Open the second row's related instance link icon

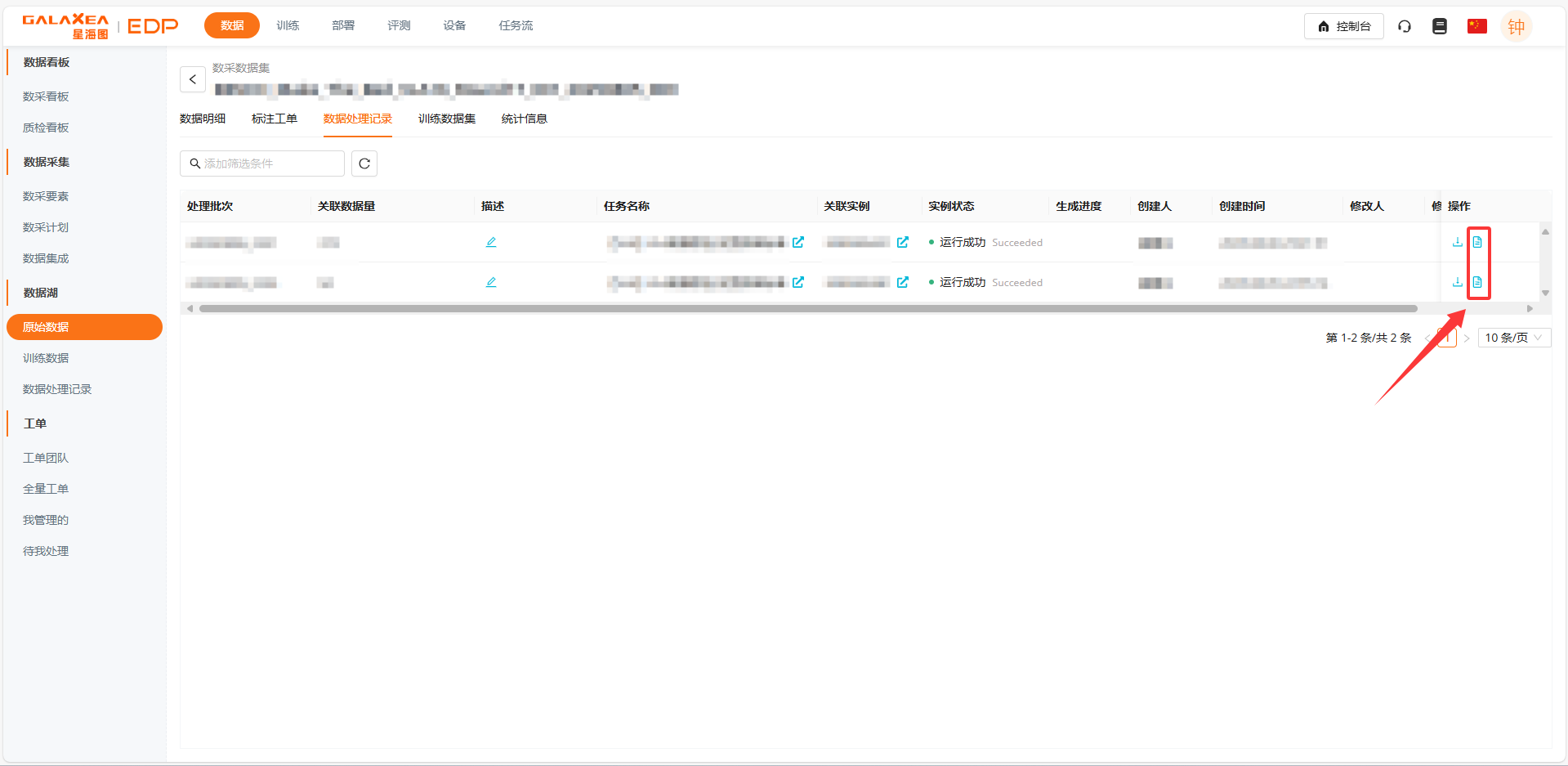point(903,282)
